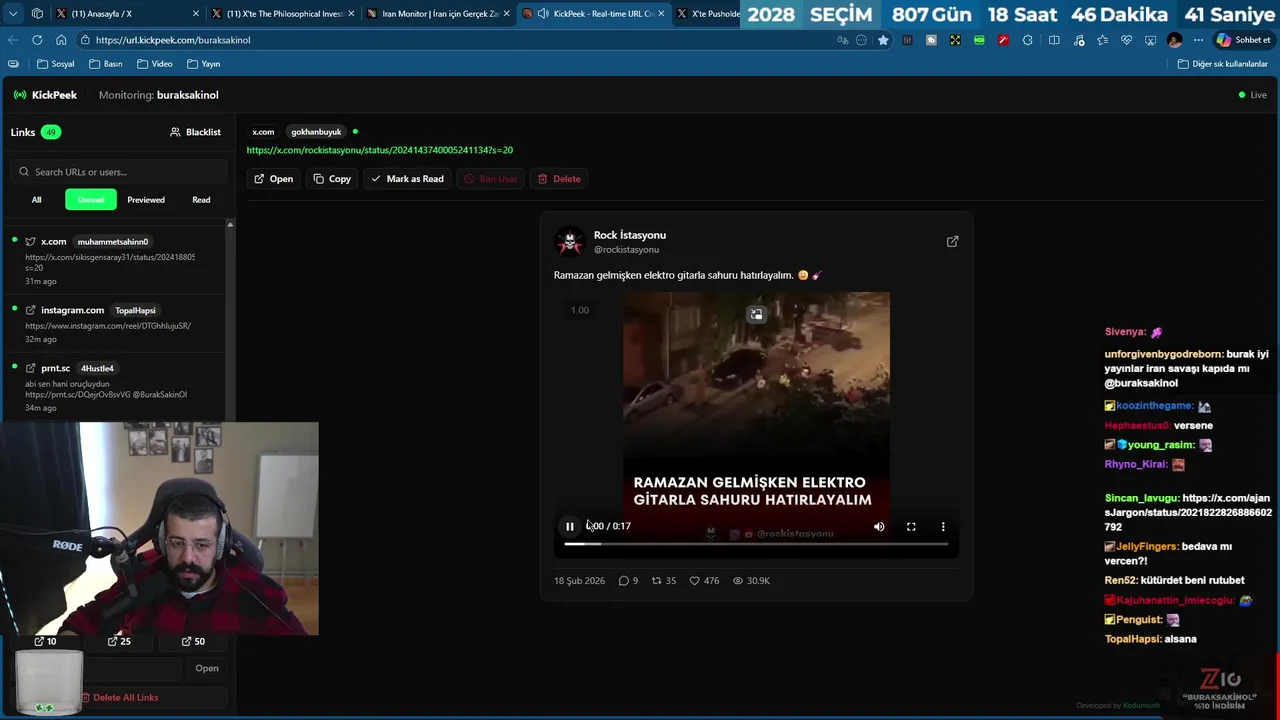Viewport: 1280px width, 720px height.
Task: Enter fullscreen on the video
Action: (911, 526)
